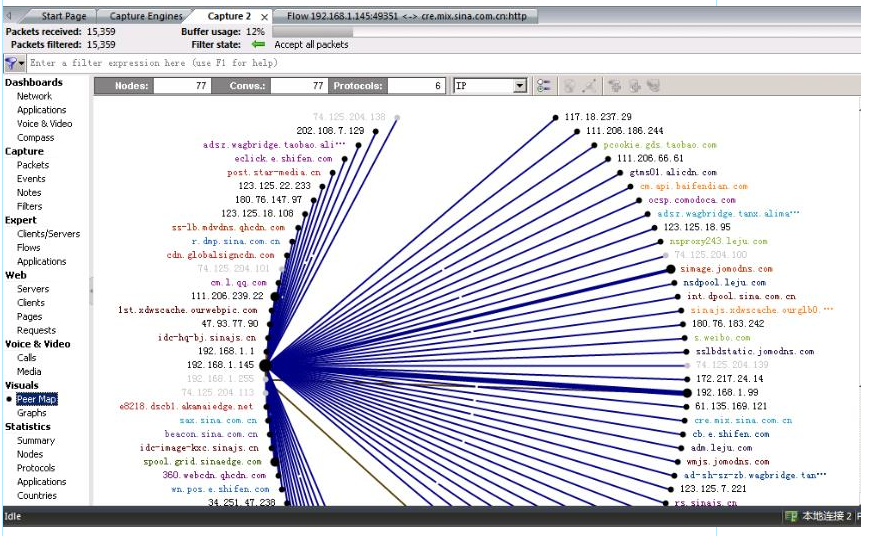Select the 172.217.24.14 node
The image size is (873, 536).
tap(729, 378)
